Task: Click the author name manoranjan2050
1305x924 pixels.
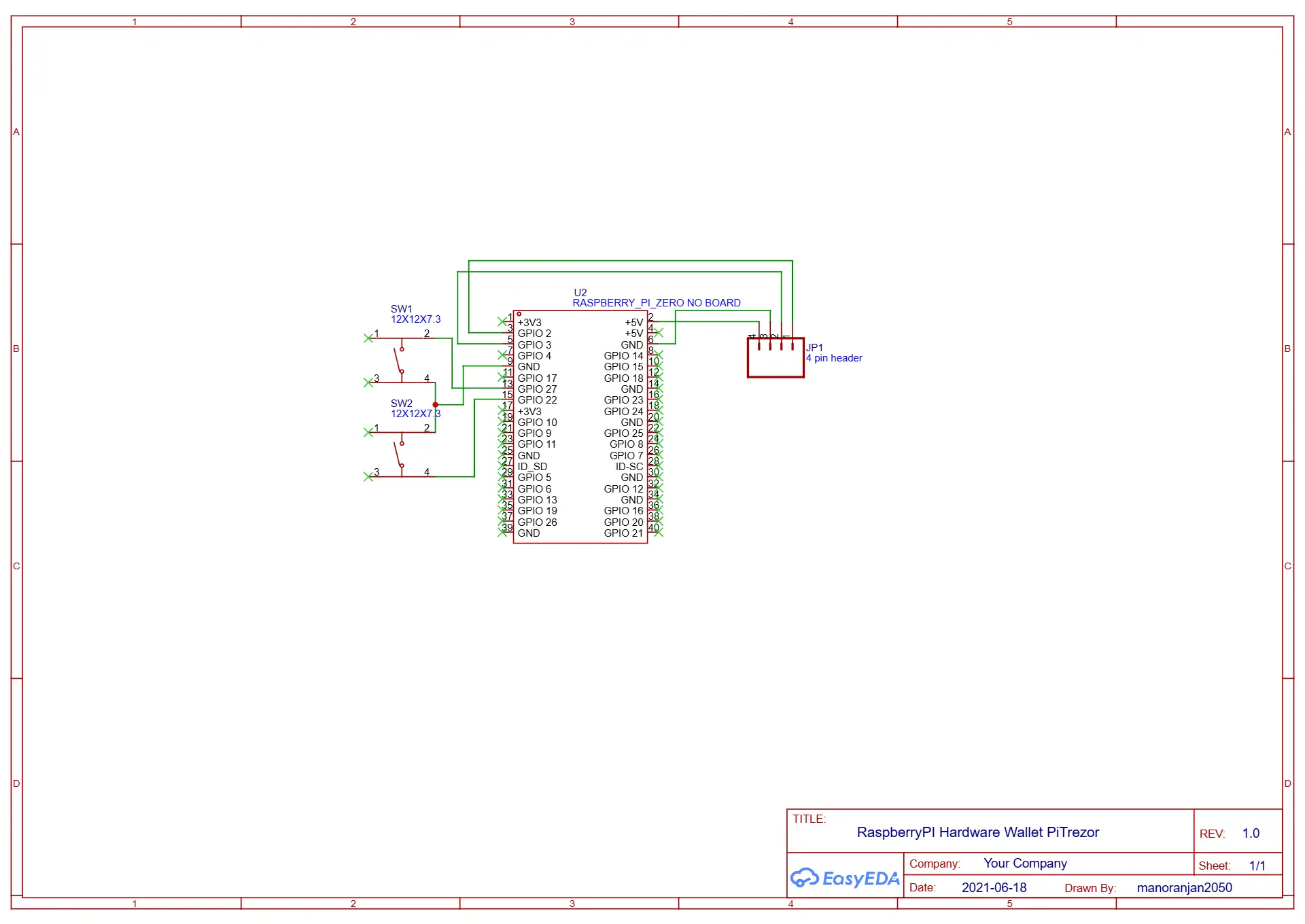Action: [1184, 887]
